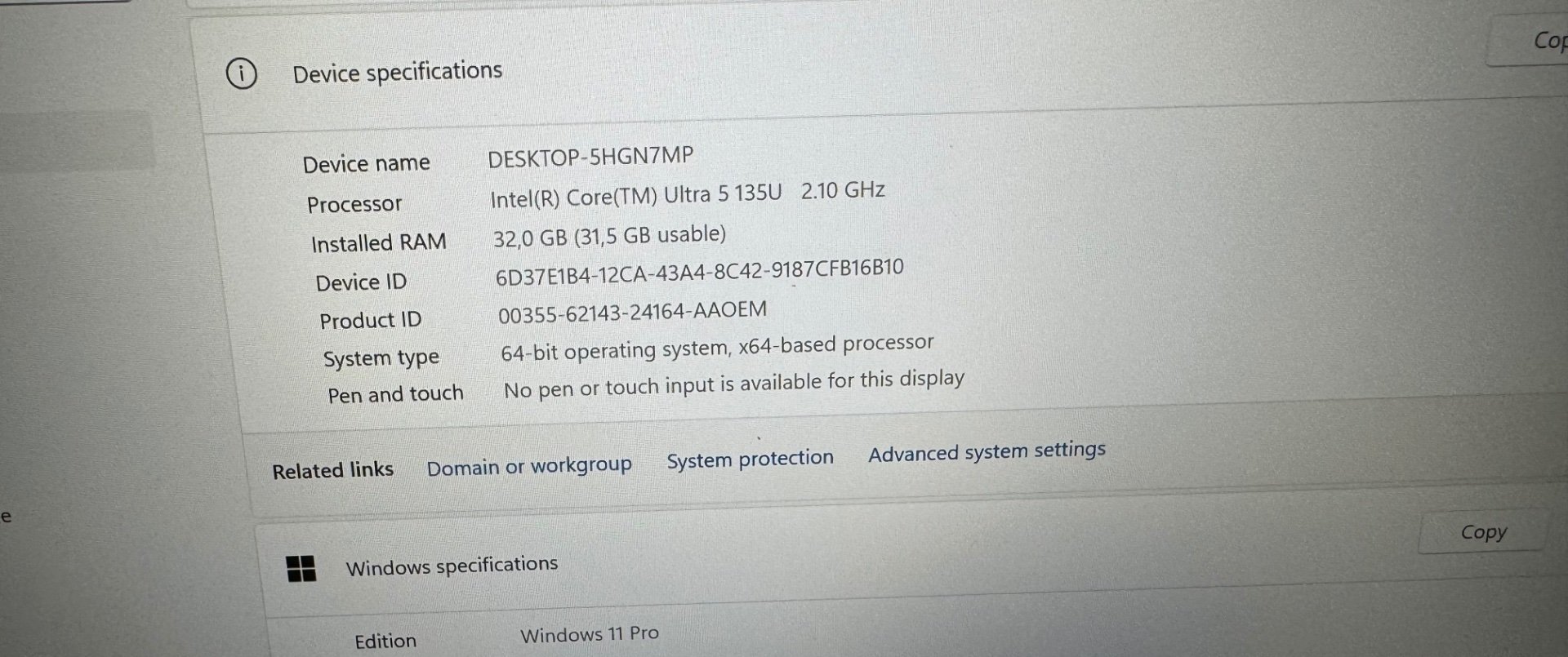Click the No pen or touch input text

[x=733, y=384]
